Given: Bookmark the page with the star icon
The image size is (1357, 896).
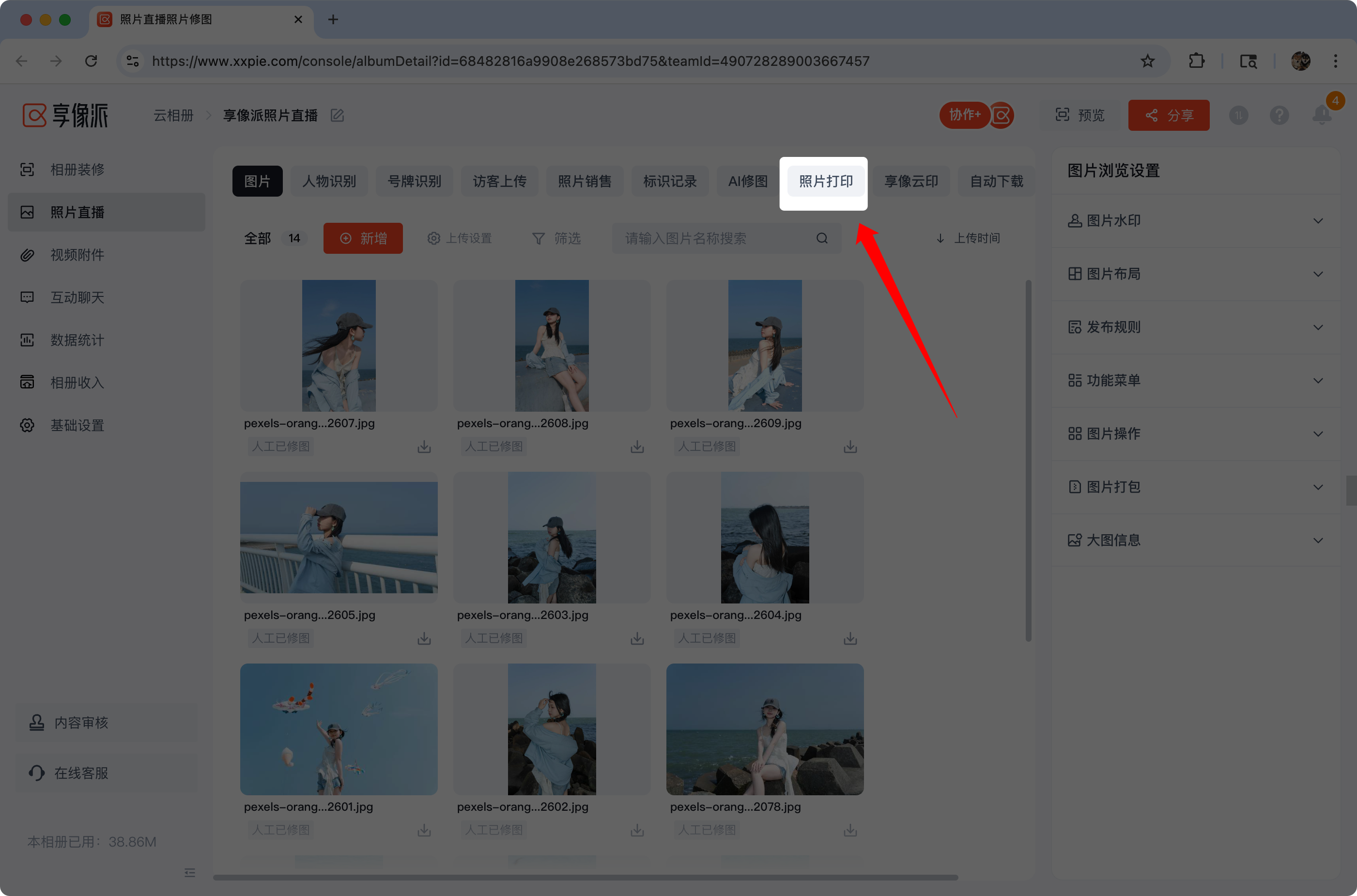Looking at the screenshot, I should coord(1147,61).
